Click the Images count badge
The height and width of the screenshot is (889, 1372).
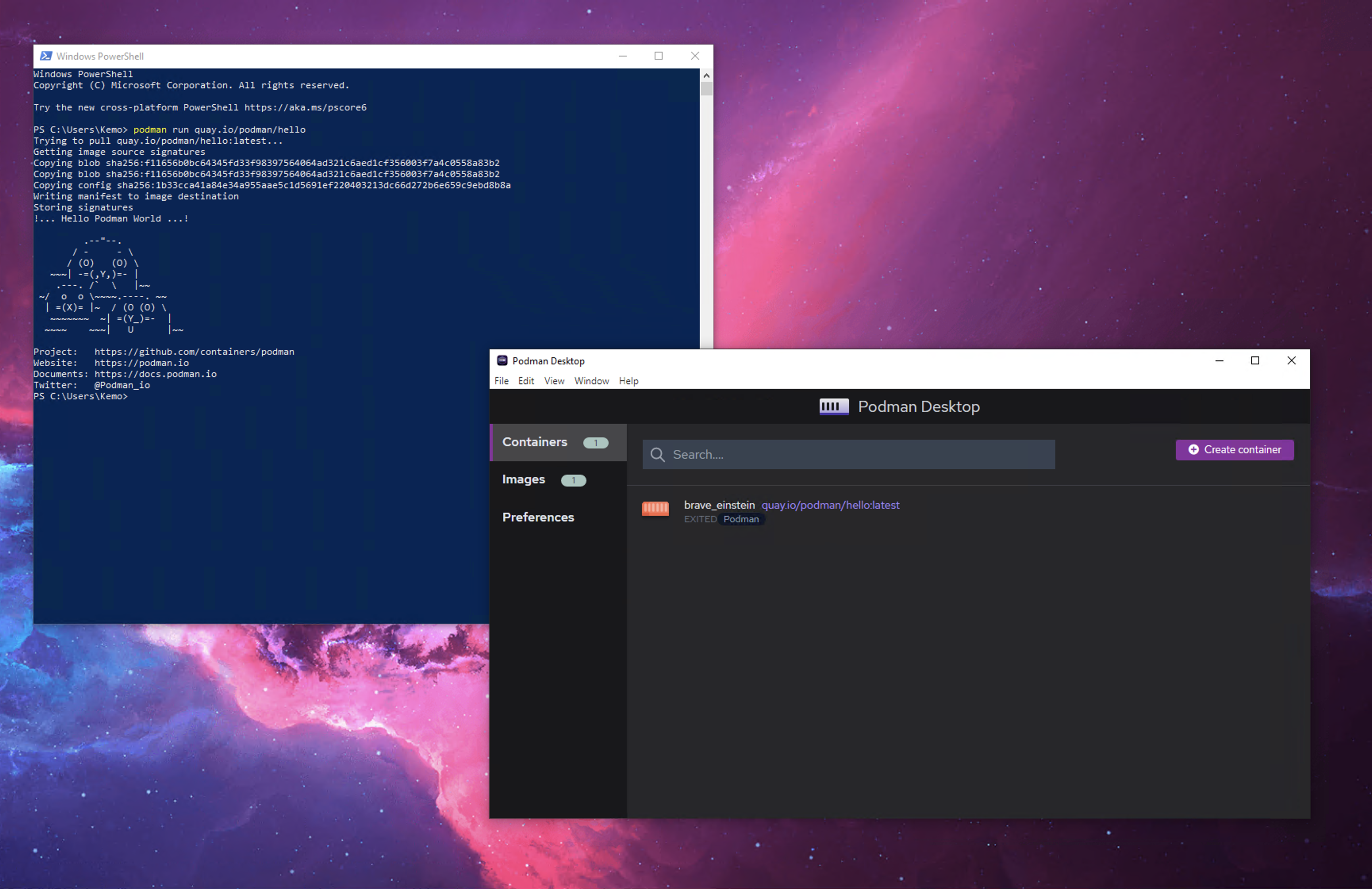click(573, 480)
